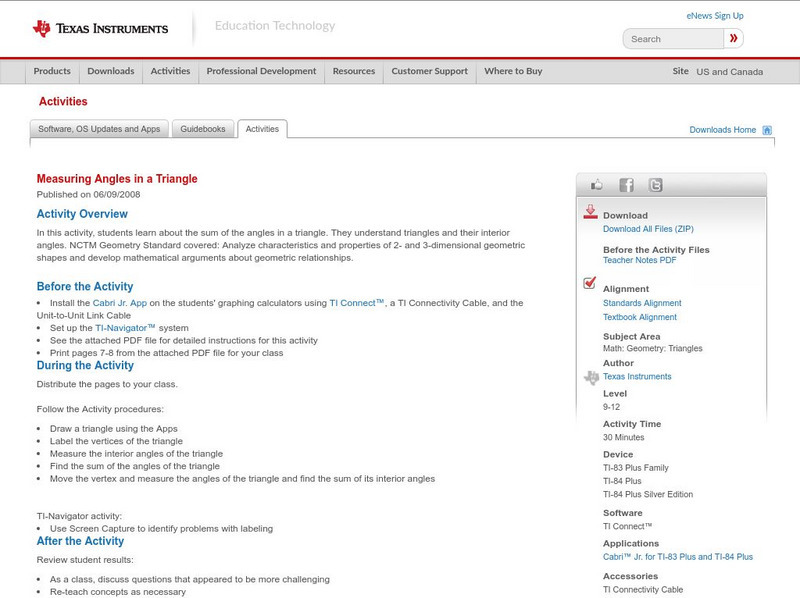Click the 30 Minutes activity time

click(x=623, y=438)
